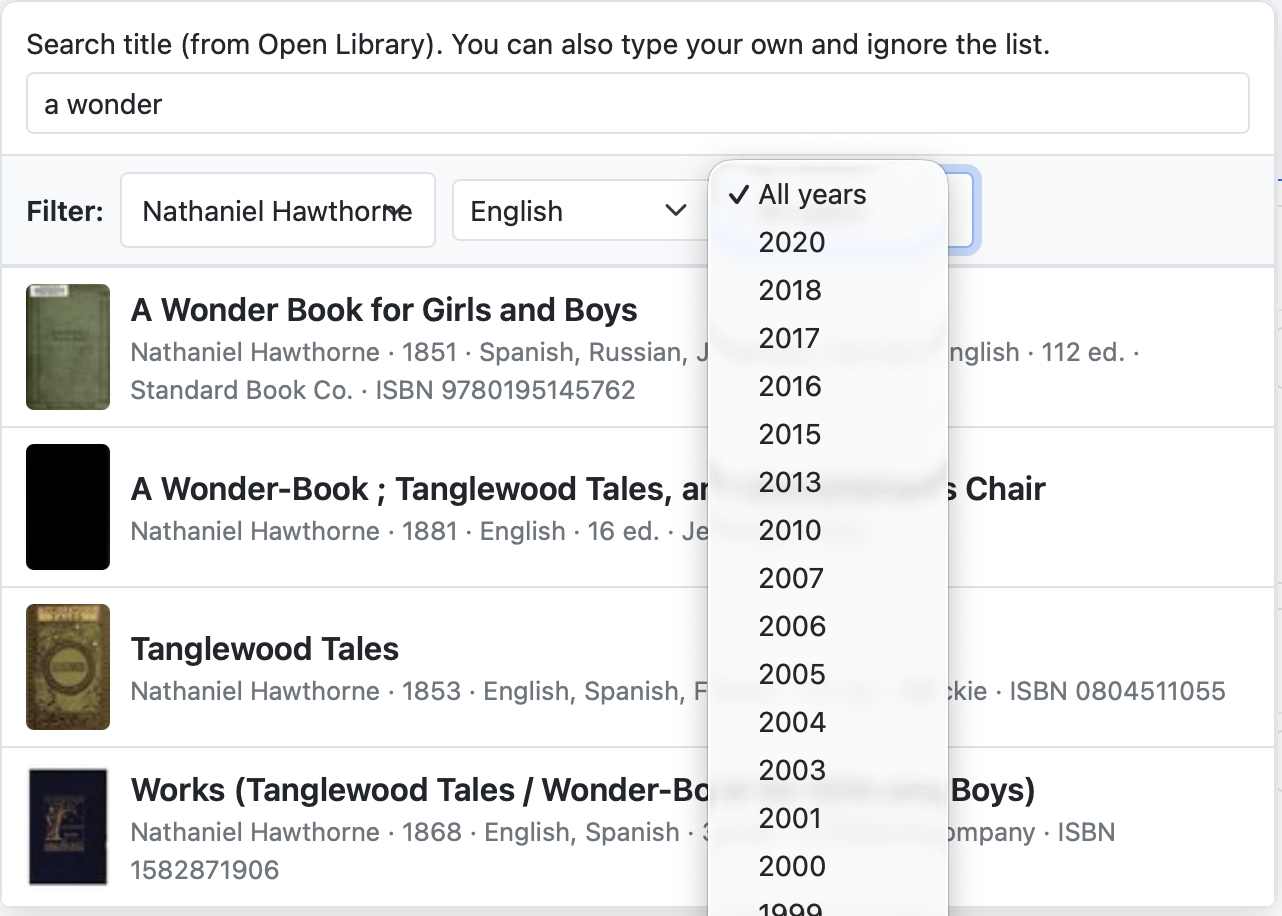Viewport: 1282px width, 916px height.
Task: Click the Works dark blue cover thumbnail
Action: click(x=68, y=827)
